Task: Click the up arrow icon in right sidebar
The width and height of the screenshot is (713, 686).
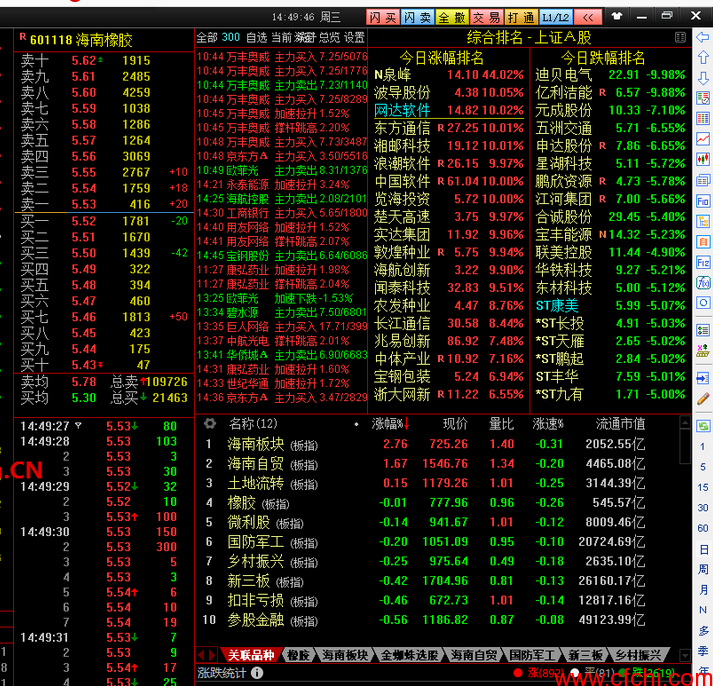Action: pyautogui.click(x=703, y=57)
